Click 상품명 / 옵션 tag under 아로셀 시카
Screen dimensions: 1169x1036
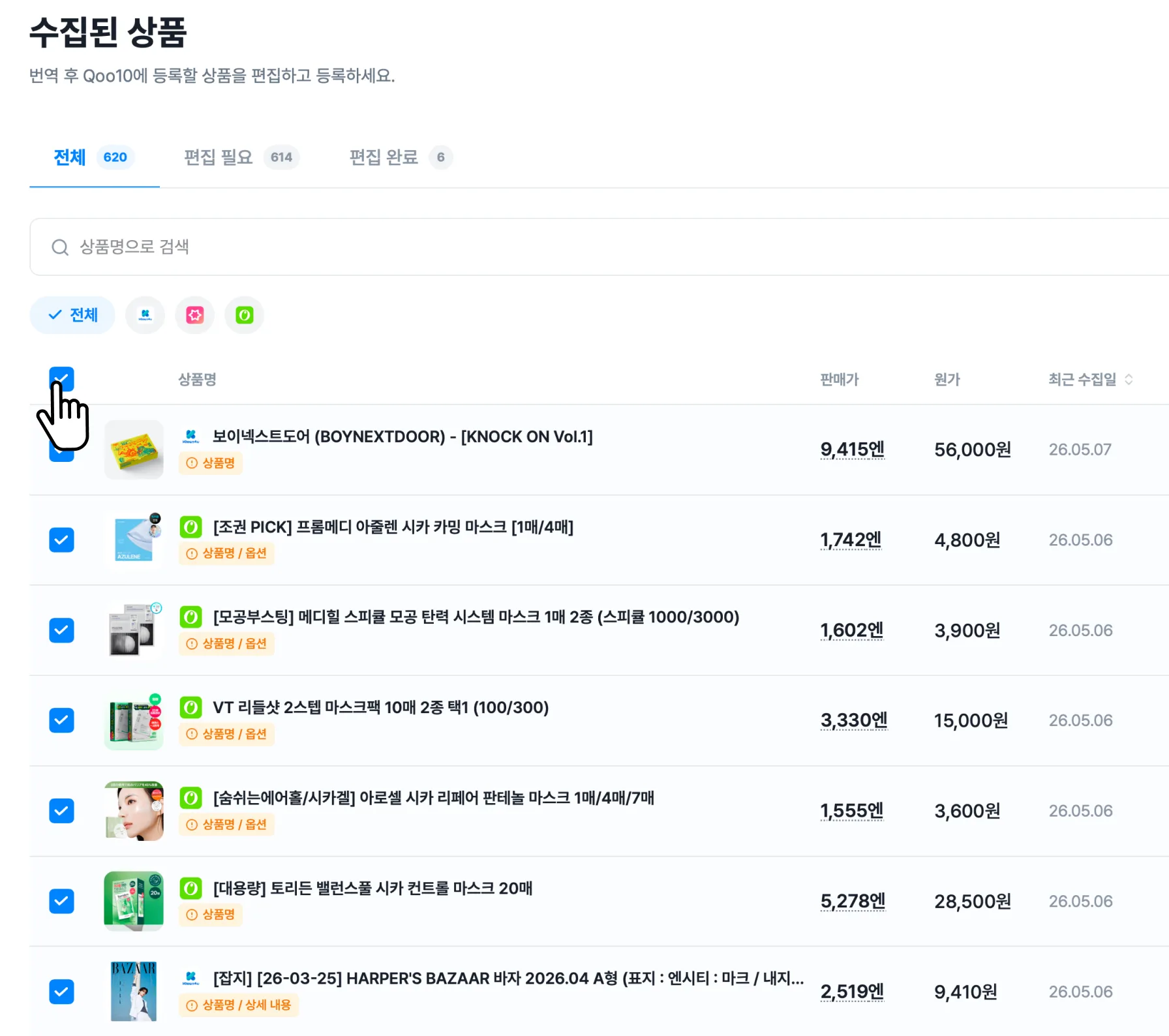pos(226,824)
